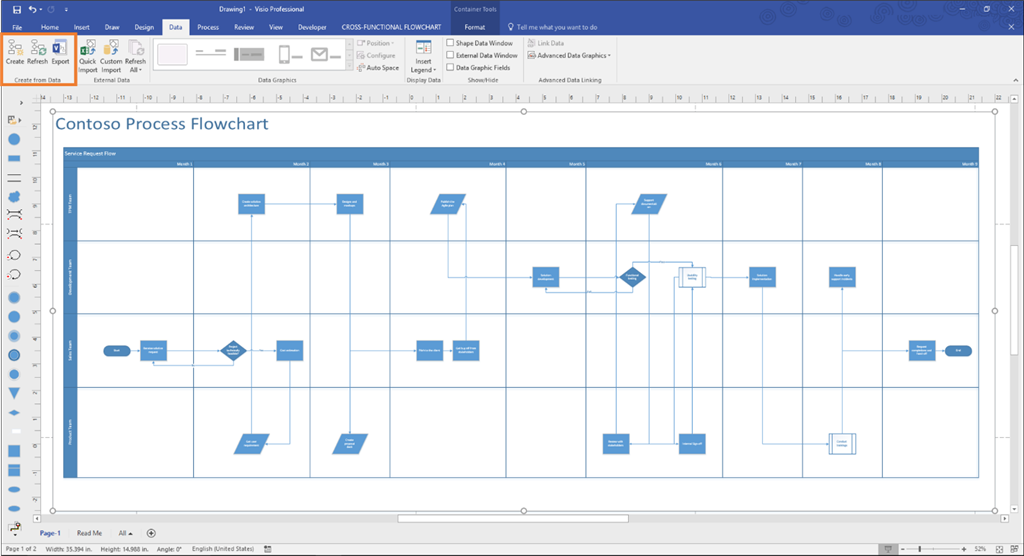Enable the Data Graphic Fields checkbox

450,67
